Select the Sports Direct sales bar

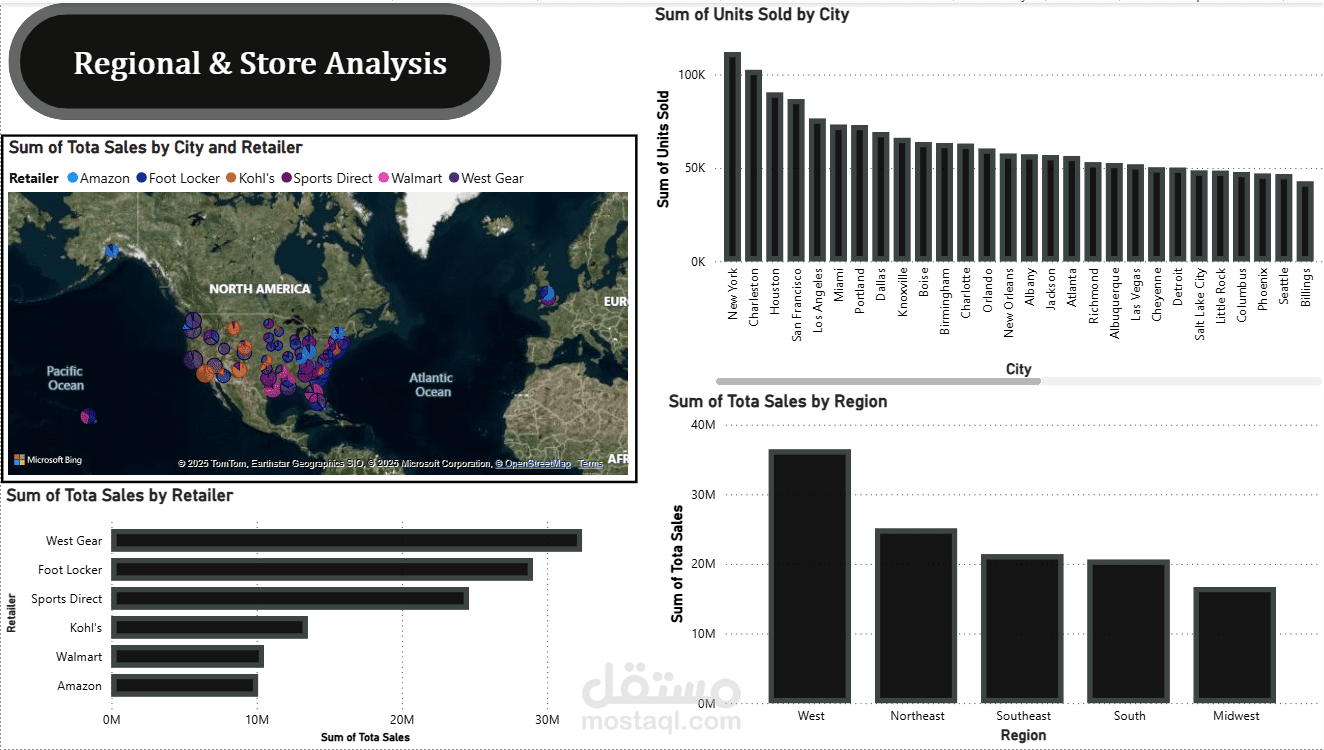(290, 598)
